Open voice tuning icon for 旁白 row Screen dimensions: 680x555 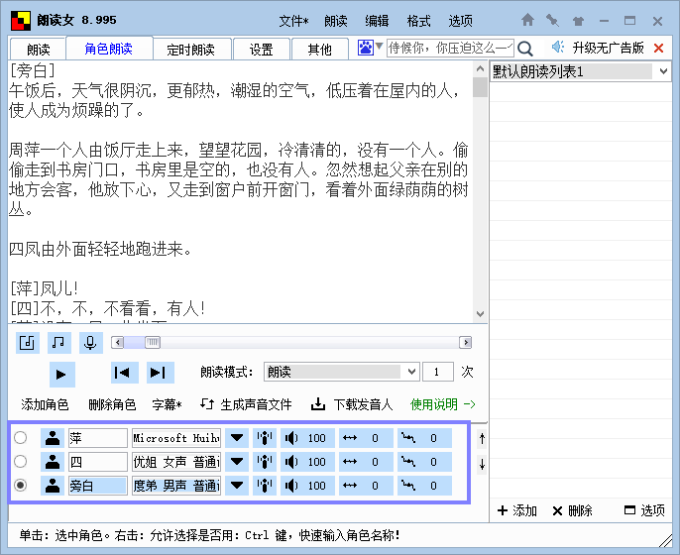(264, 486)
